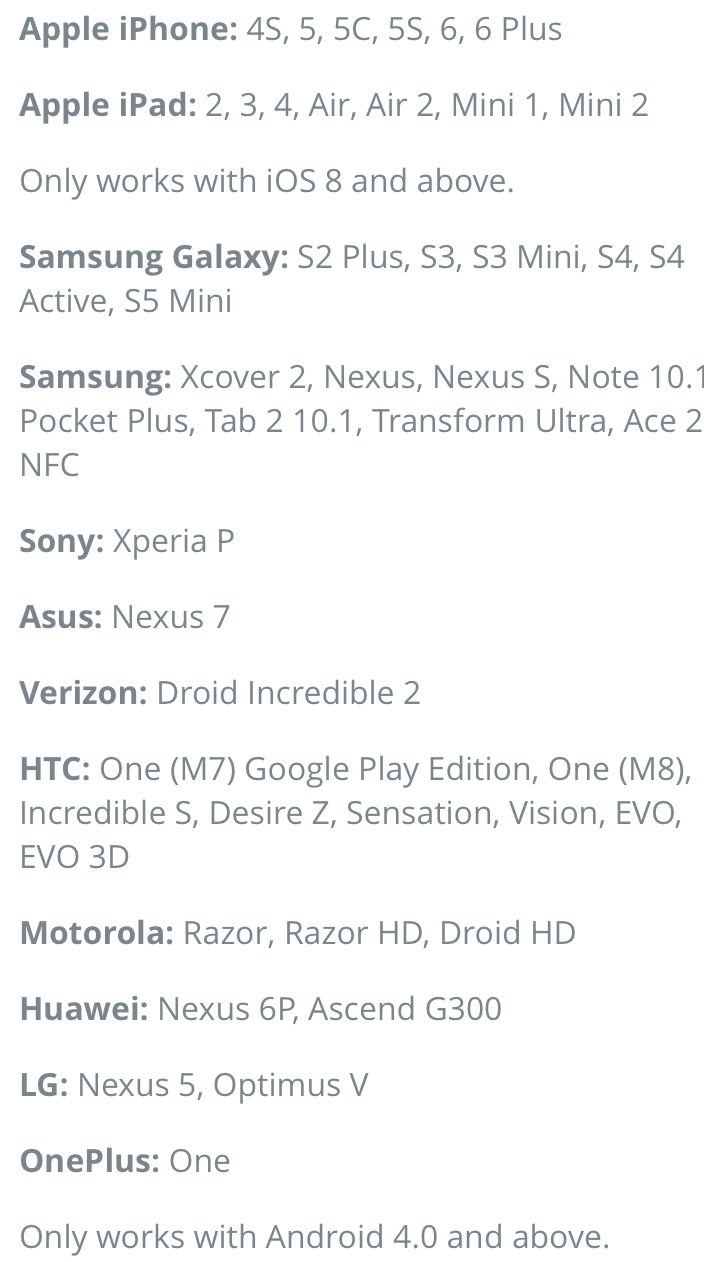Image resolution: width=704 pixels, height=1262 pixels.
Task: Select the "Huawei:" bold label
Action: 83,1009
